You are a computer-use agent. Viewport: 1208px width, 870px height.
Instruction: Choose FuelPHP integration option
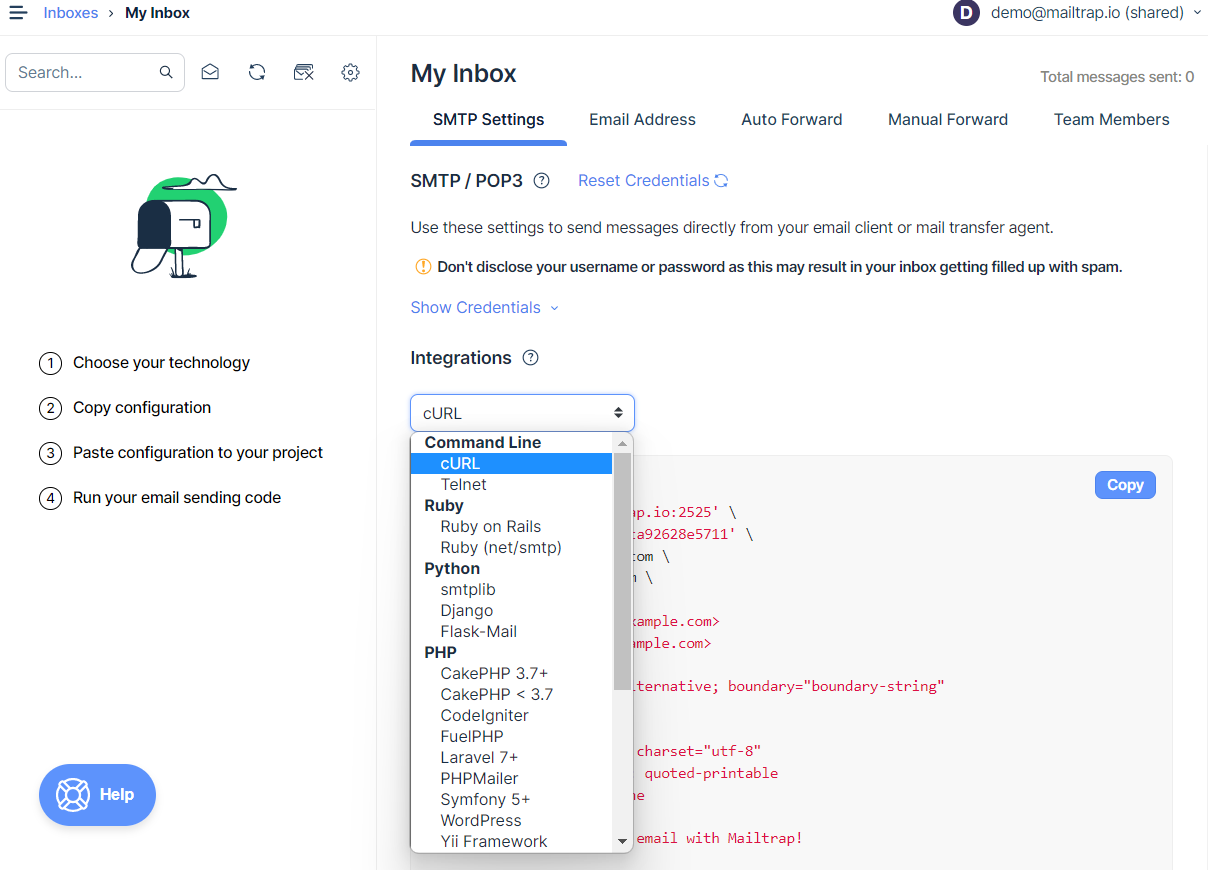(x=512, y=737)
